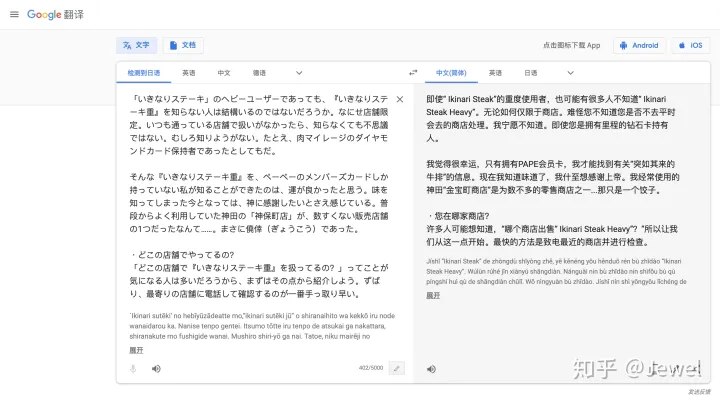The height and width of the screenshot is (398, 720).
Task: Expand the target language dropdown list
Action: click(570, 73)
